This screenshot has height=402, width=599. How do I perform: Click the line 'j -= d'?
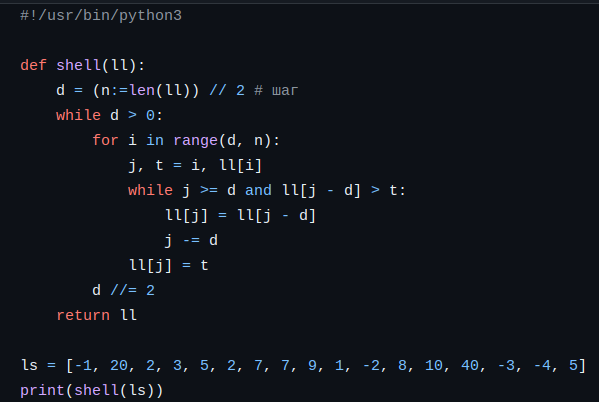click(191, 240)
